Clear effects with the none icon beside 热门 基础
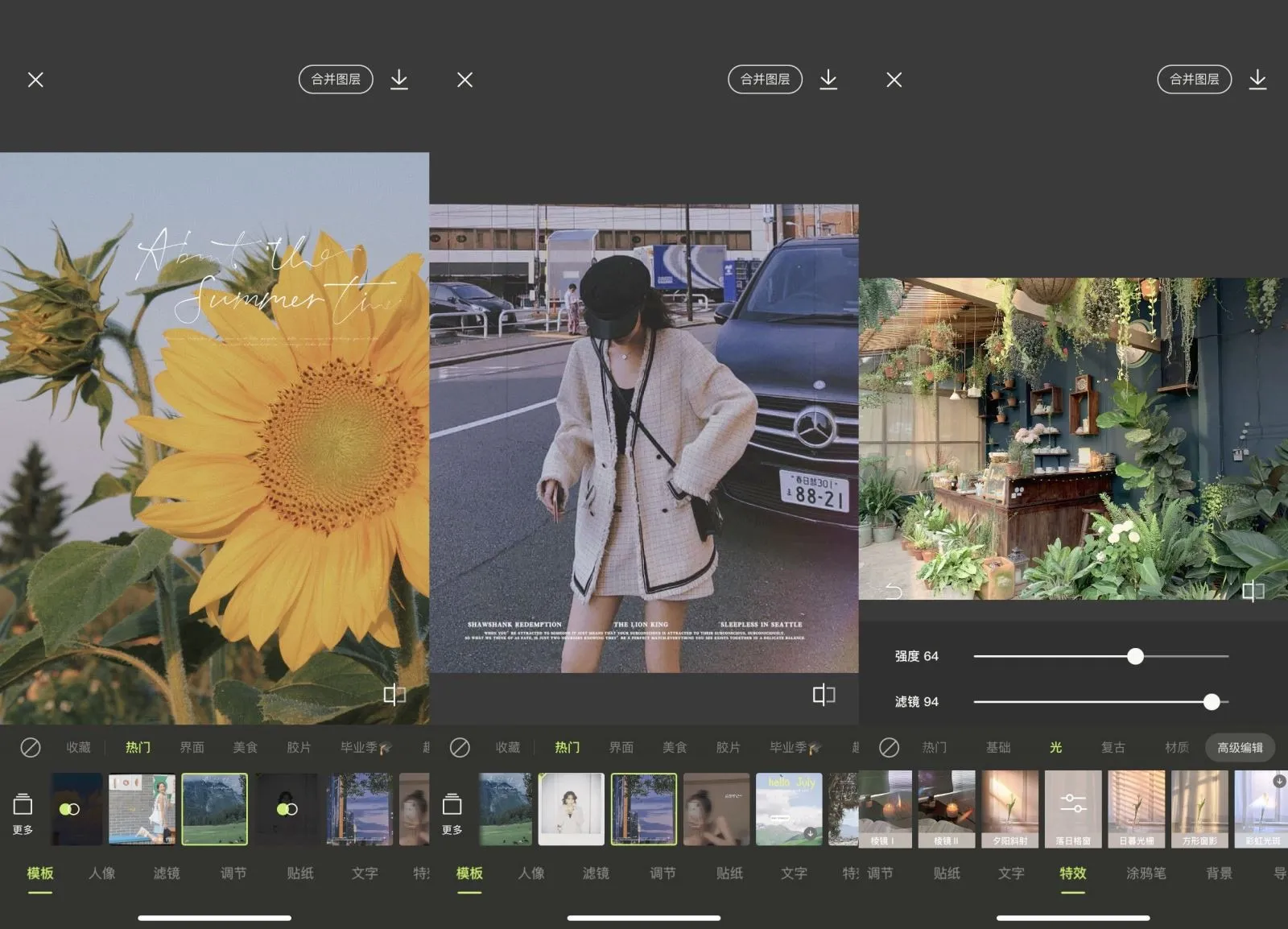Viewport: 1288px width, 929px height. coord(889,747)
